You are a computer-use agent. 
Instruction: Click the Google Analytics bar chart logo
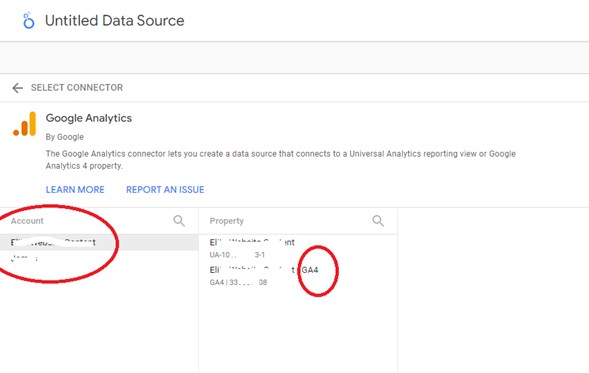click(x=25, y=124)
